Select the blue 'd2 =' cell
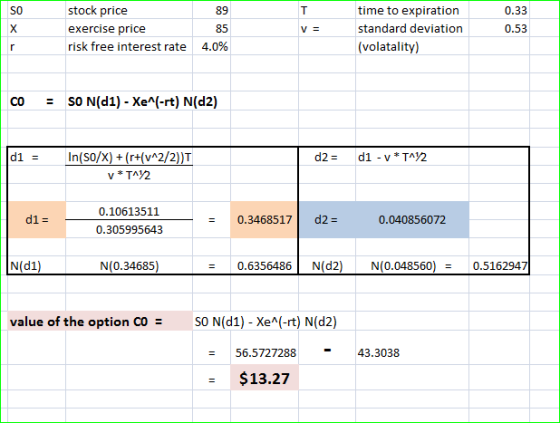The width and height of the screenshot is (560, 423). coord(326,219)
